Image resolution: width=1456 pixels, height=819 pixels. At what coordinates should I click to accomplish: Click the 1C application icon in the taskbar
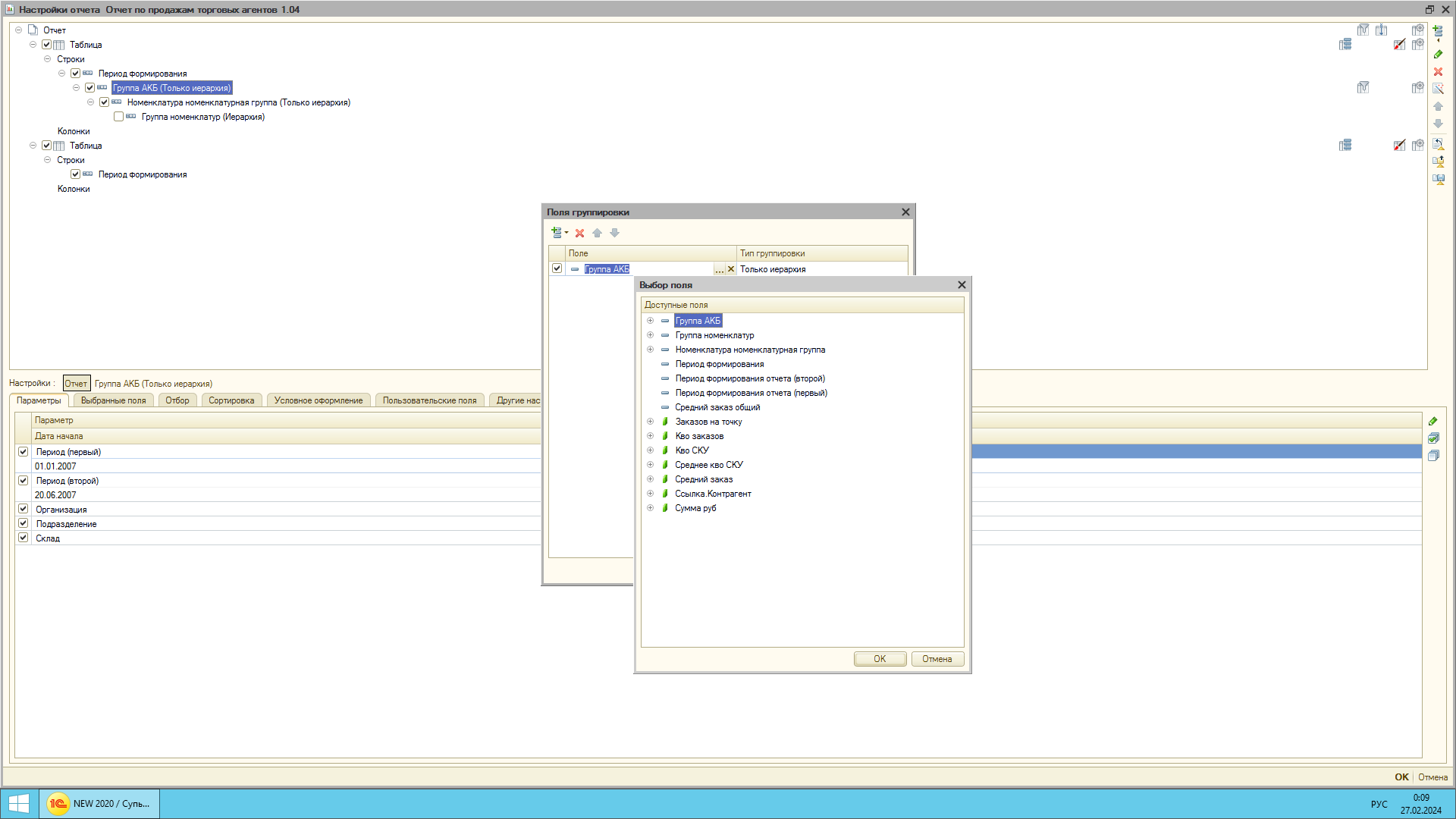coord(58,804)
